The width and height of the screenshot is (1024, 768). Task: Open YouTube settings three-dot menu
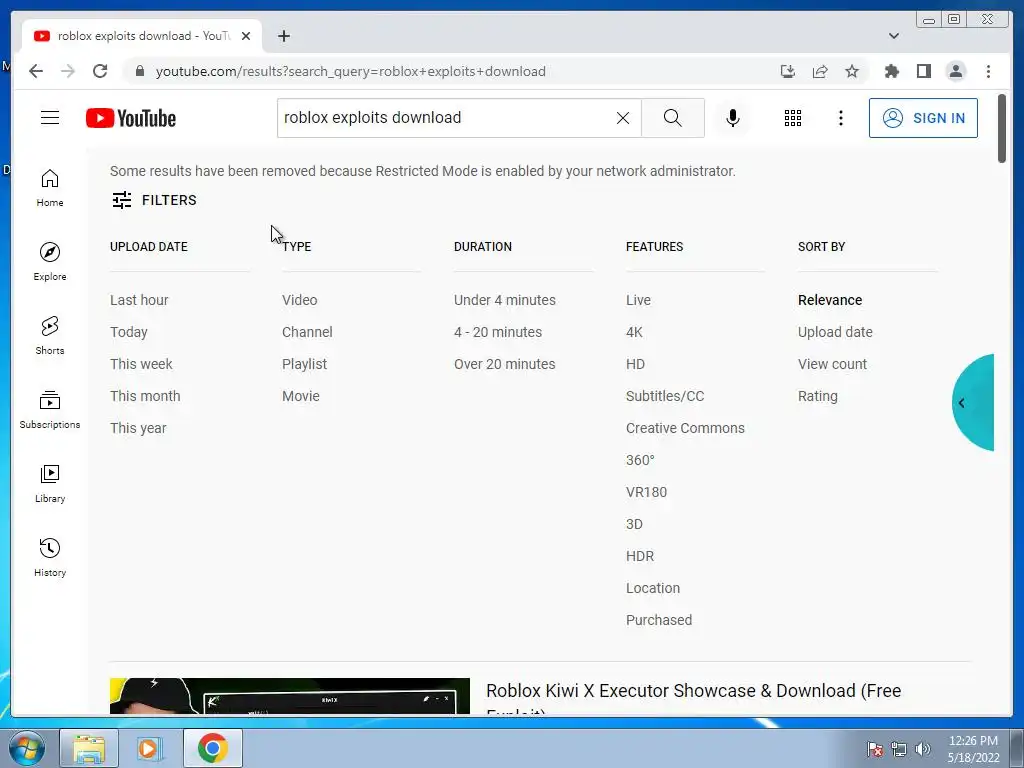840,118
